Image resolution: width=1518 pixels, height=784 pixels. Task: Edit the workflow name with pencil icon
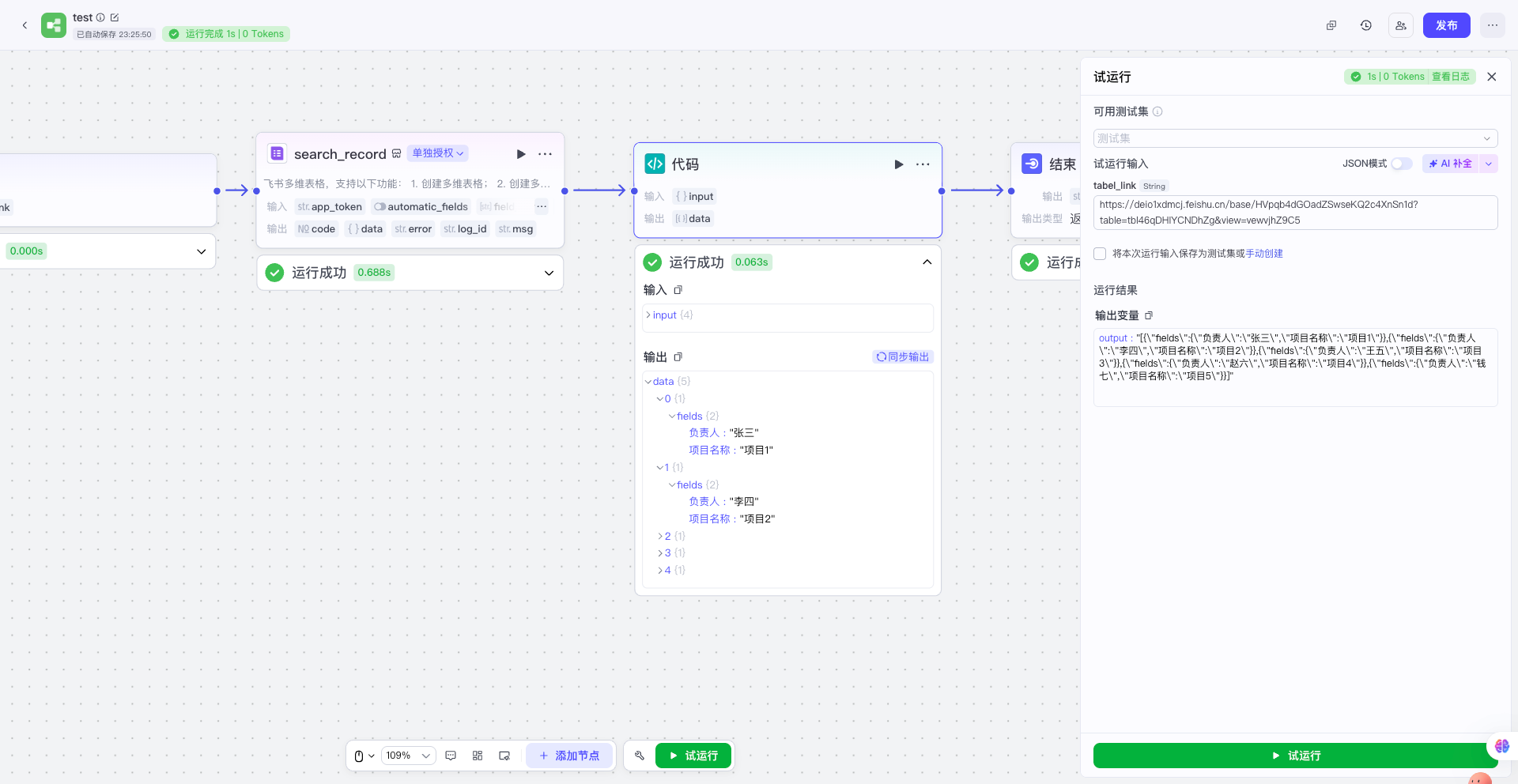(115, 17)
